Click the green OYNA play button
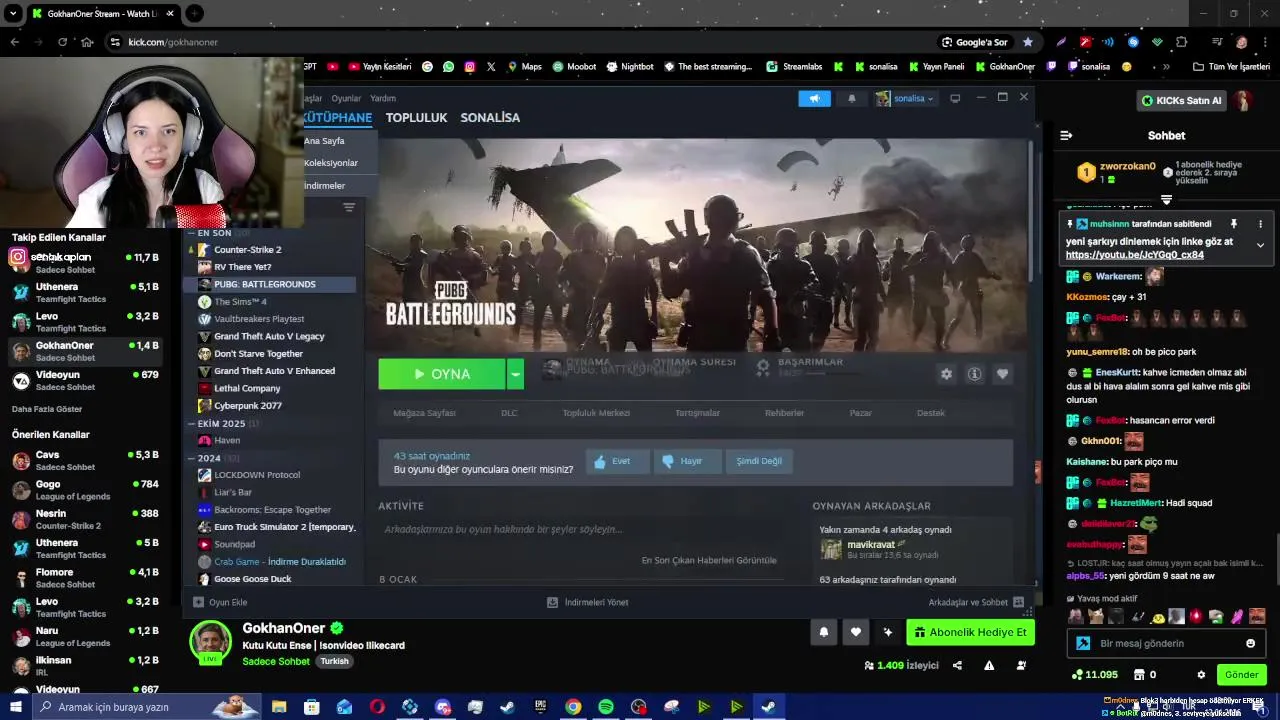The width and height of the screenshot is (1280, 720). click(x=441, y=374)
